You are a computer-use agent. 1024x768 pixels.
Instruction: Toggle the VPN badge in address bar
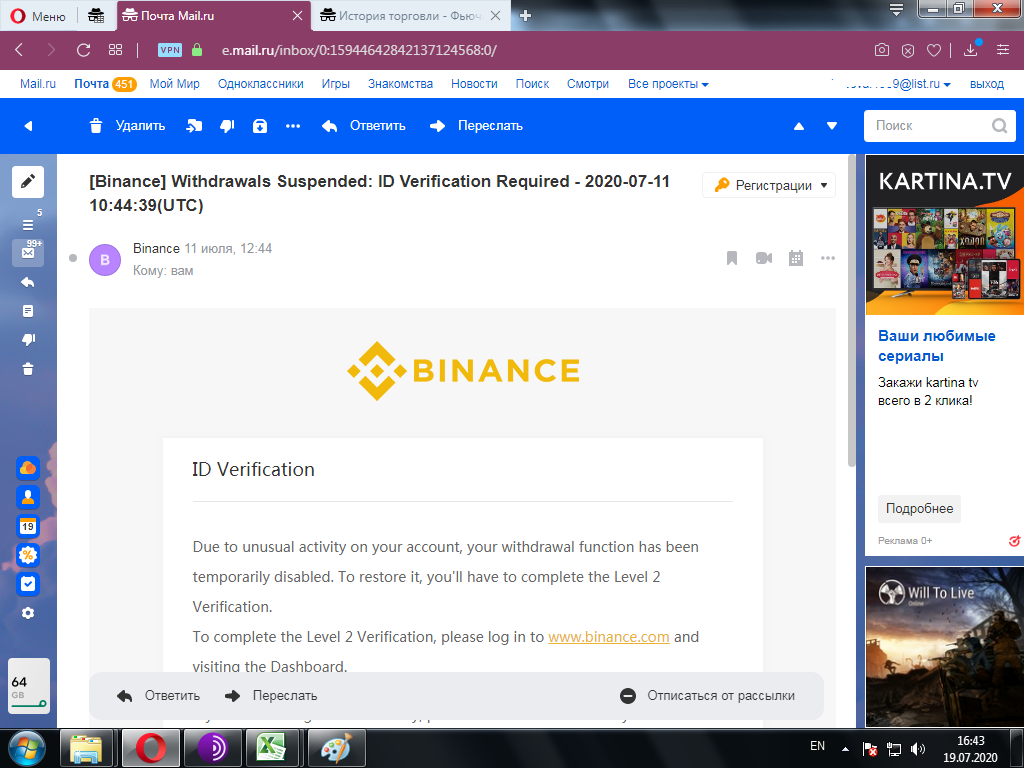pos(170,50)
